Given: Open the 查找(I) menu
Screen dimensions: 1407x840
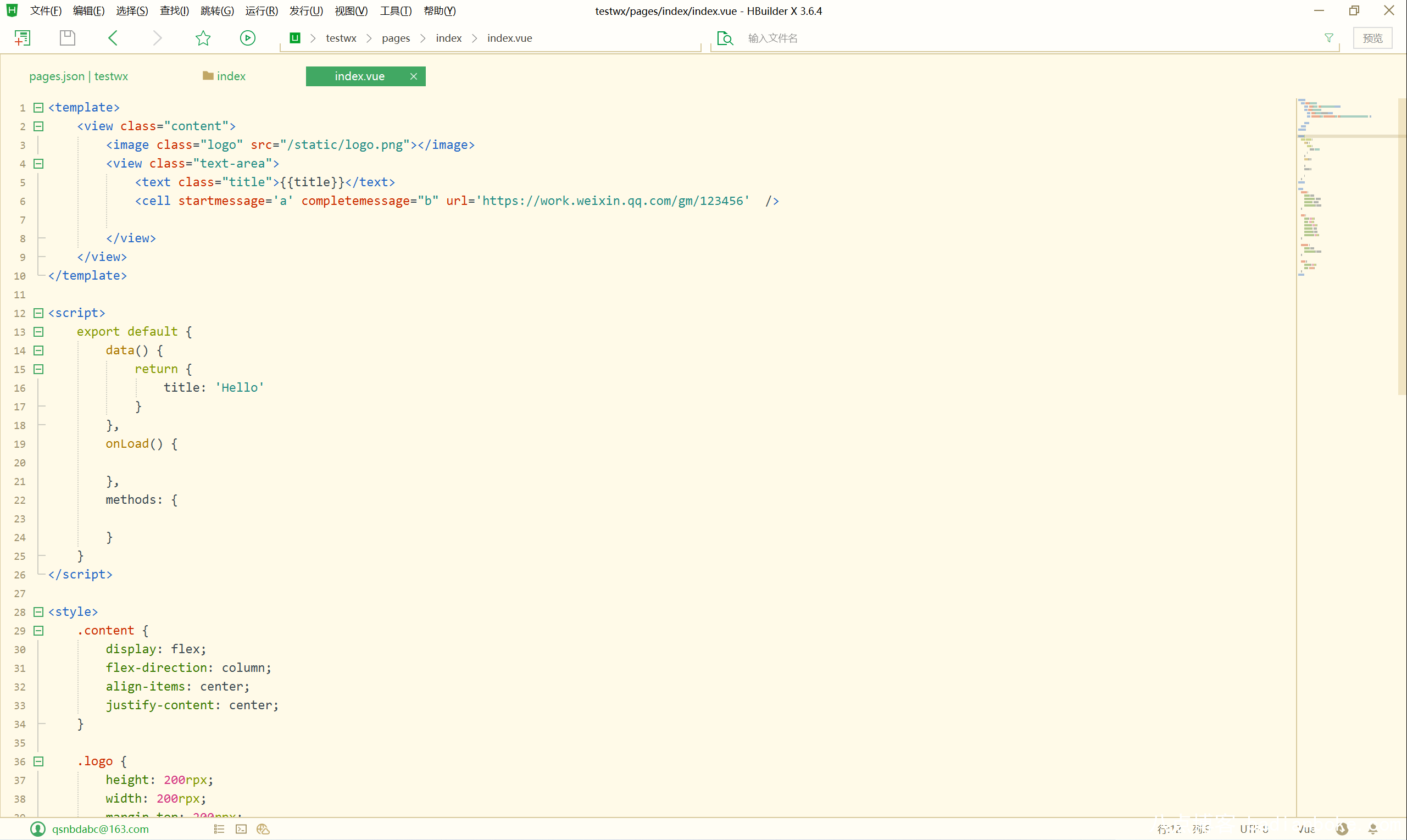Looking at the screenshot, I should pyautogui.click(x=174, y=11).
